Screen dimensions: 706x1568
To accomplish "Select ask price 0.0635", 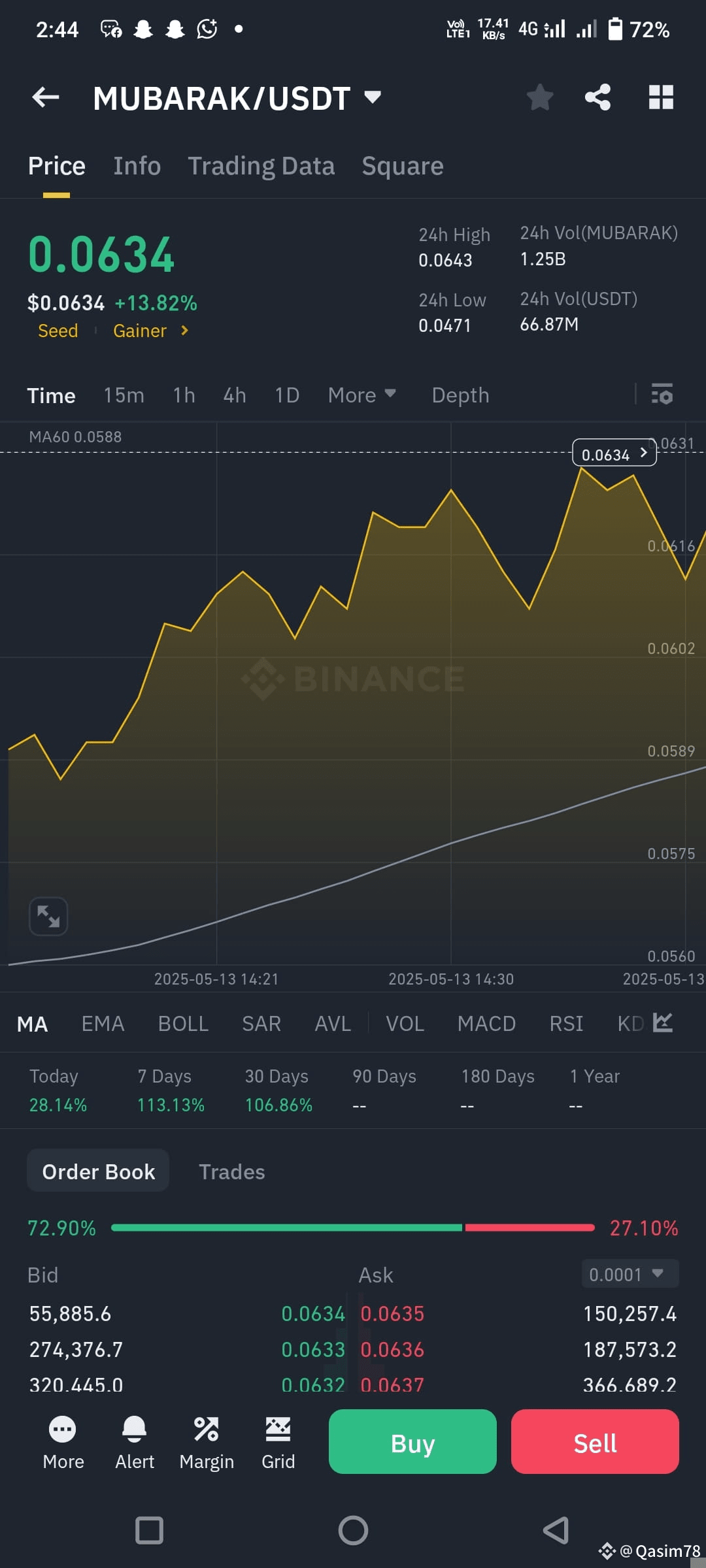I will 392,1314.
